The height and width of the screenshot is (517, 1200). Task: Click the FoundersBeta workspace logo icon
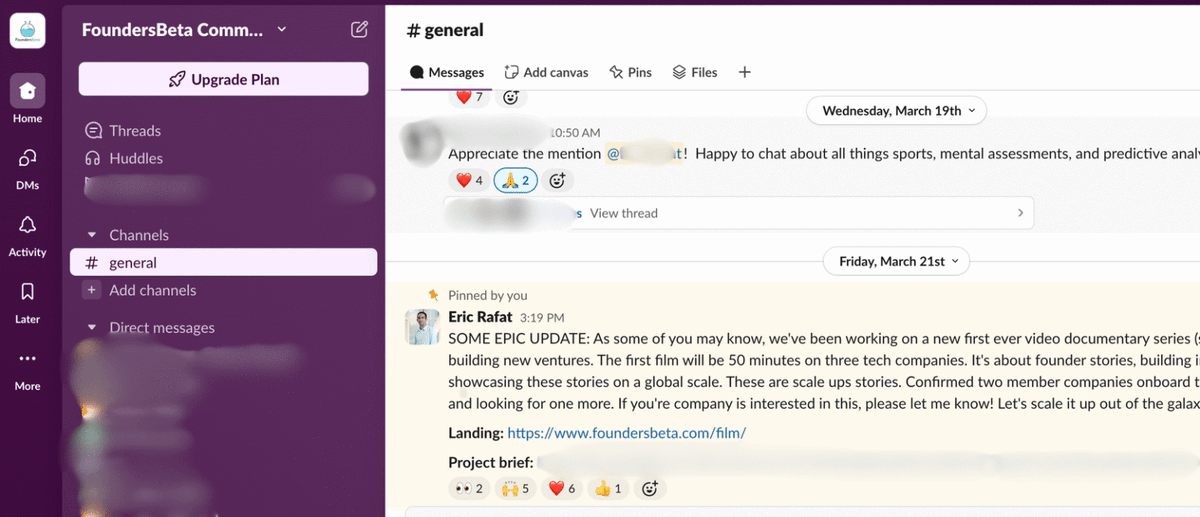[27, 31]
